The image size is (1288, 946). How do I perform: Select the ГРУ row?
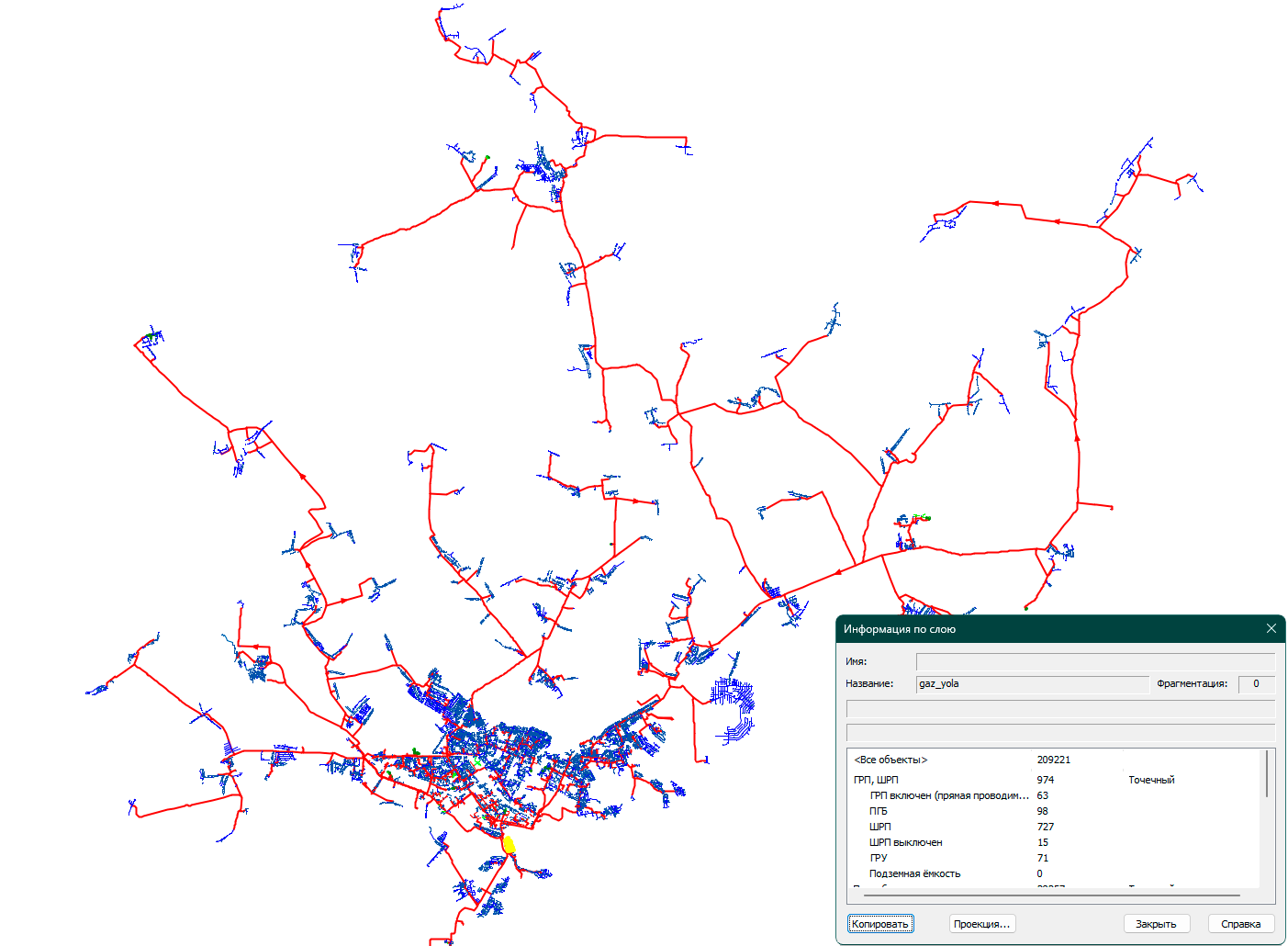tap(879, 858)
